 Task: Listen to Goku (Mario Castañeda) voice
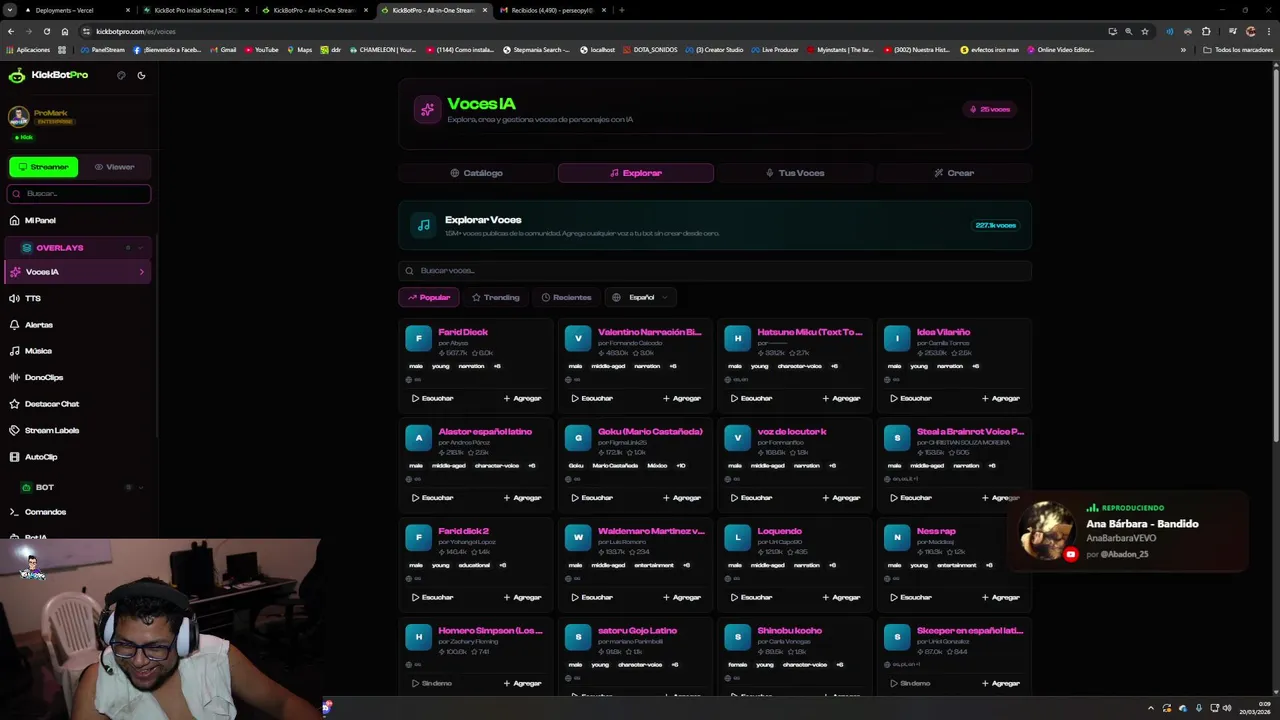coord(592,497)
